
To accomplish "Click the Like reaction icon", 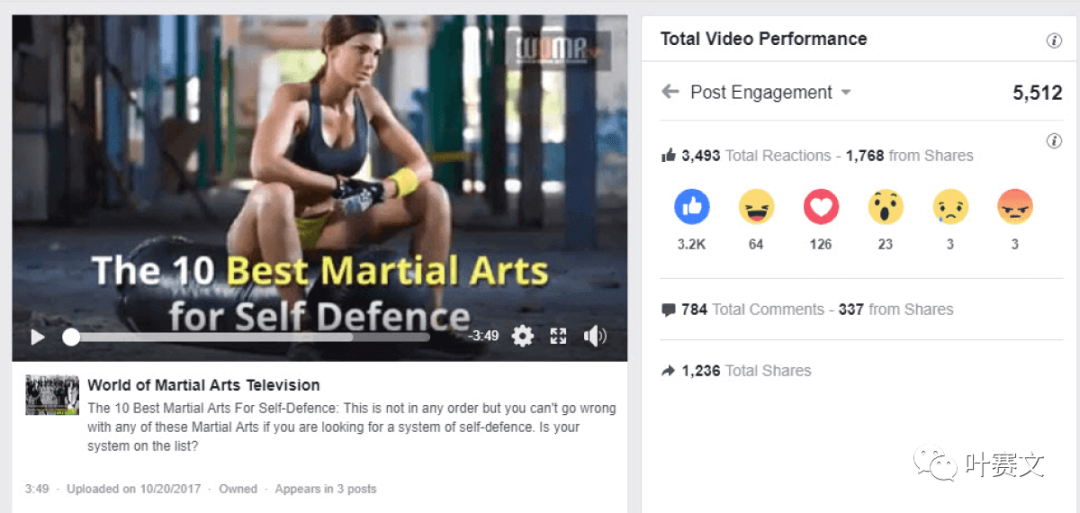I will point(692,207).
